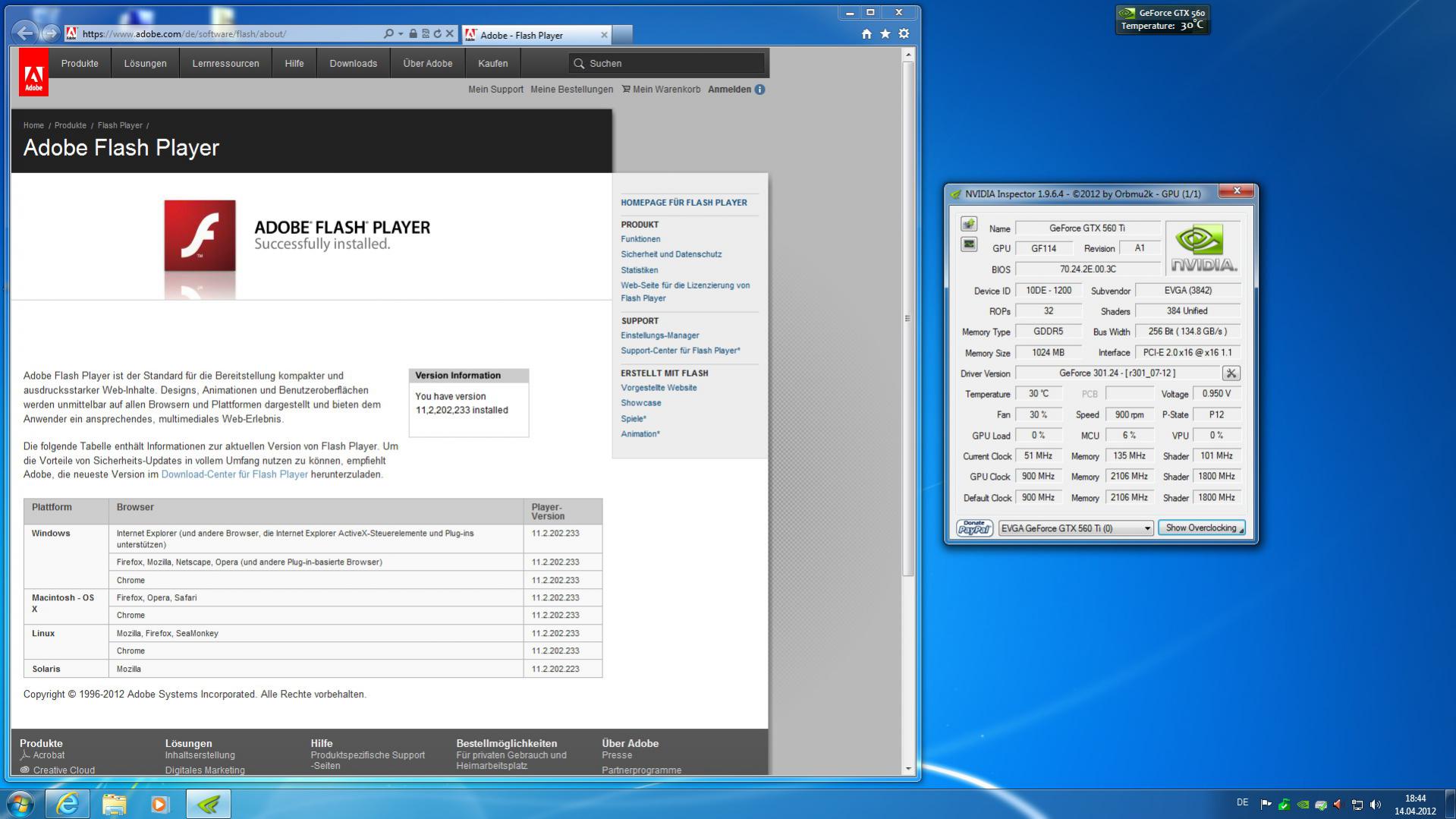
Task: Open the Funktionen sidebar link
Action: click(x=640, y=239)
